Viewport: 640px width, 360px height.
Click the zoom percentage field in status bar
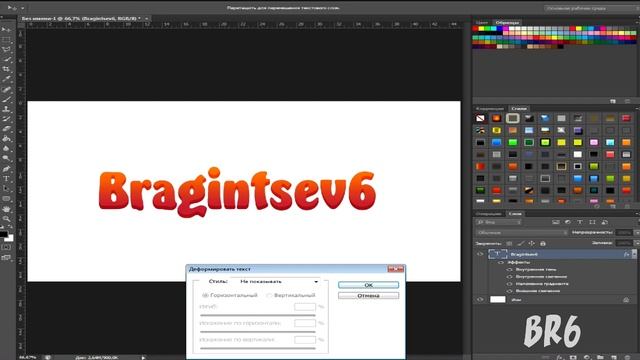click(x=28, y=358)
